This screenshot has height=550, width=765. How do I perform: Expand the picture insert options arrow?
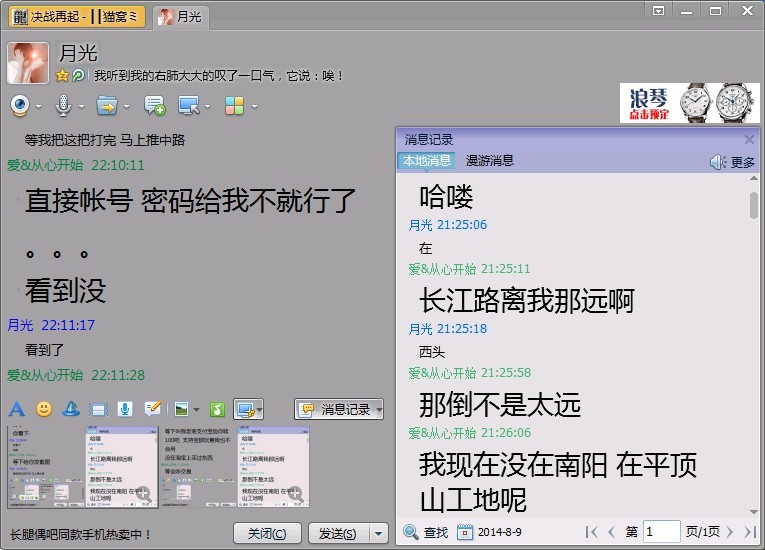pyautogui.click(x=196, y=410)
